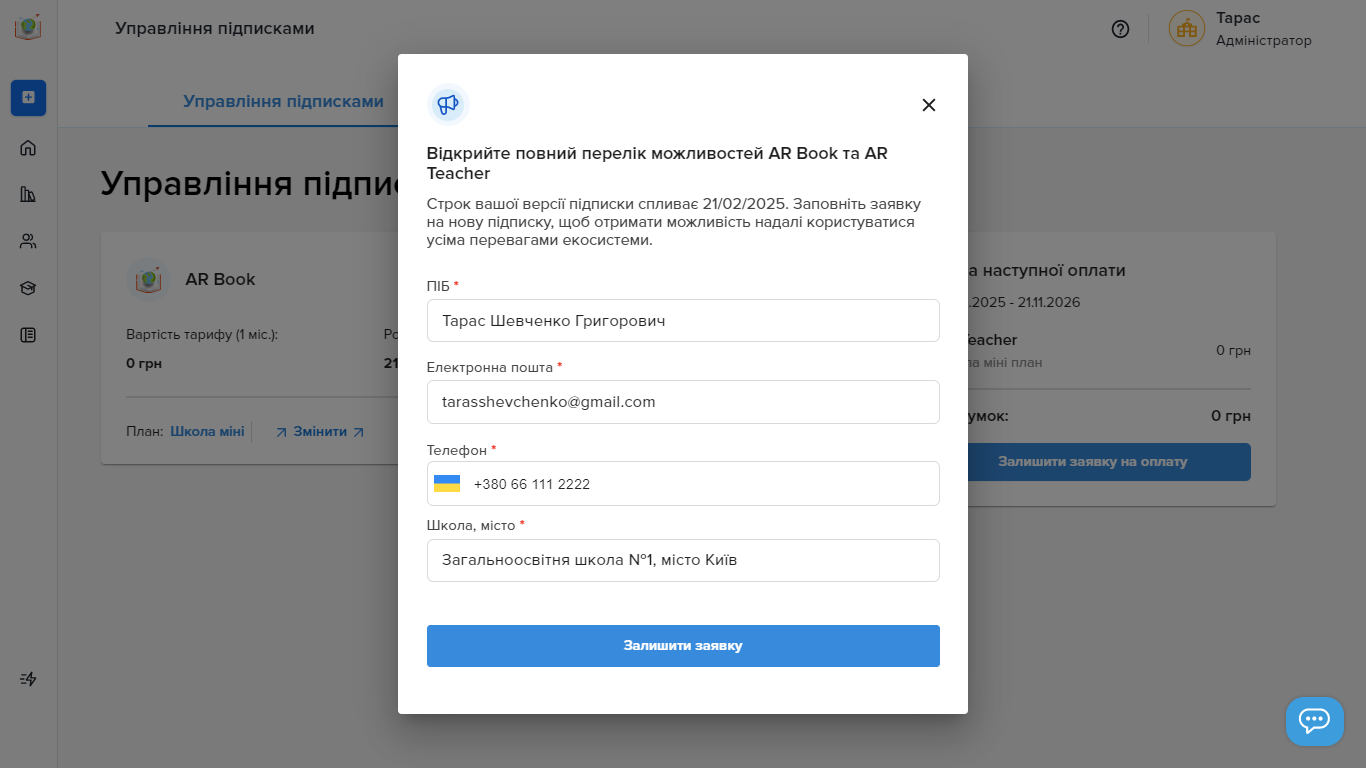
Task: Click the lightning bolt sidebar icon
Action: [28, 679]
